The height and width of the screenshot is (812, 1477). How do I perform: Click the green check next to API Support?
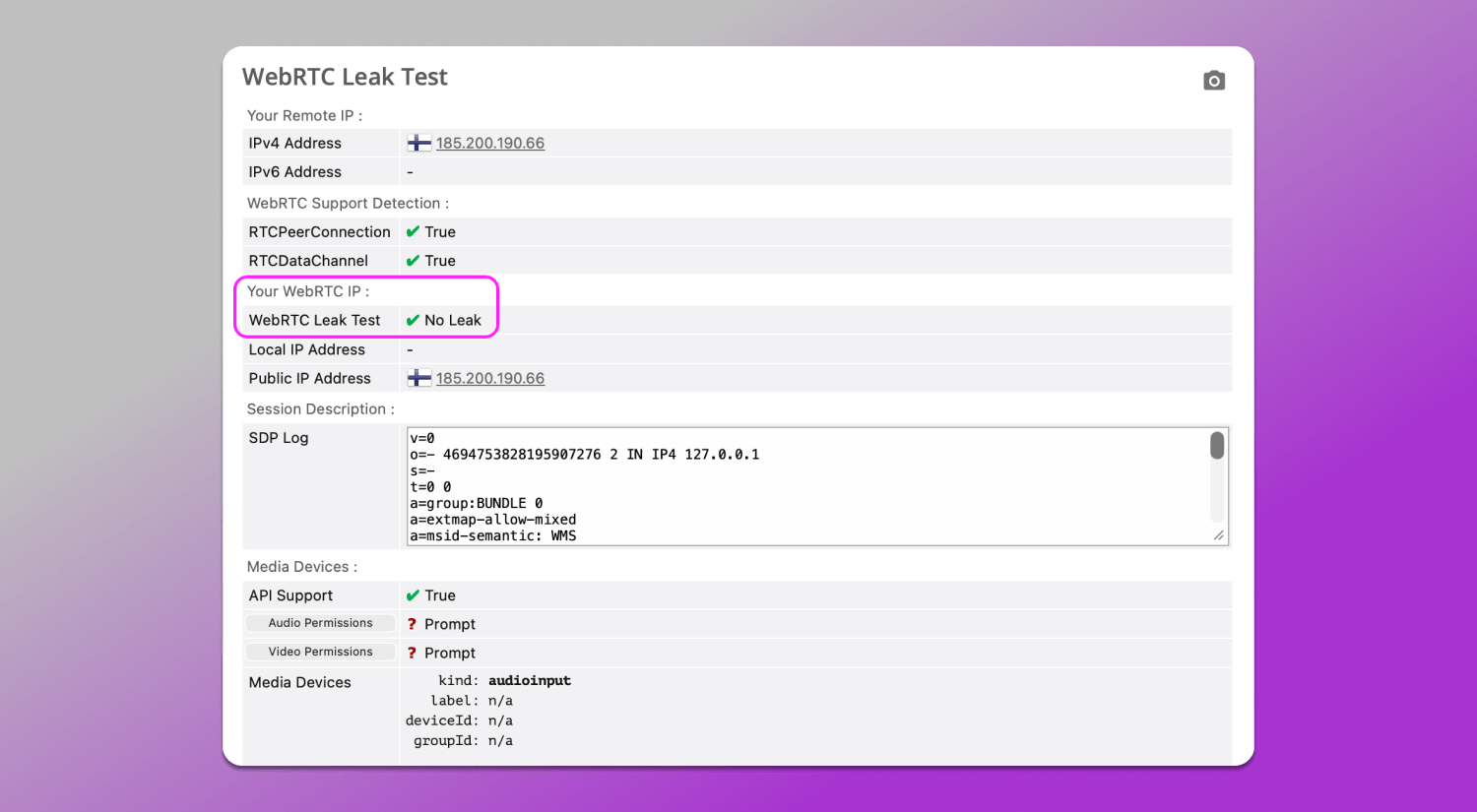pos(413,594)
